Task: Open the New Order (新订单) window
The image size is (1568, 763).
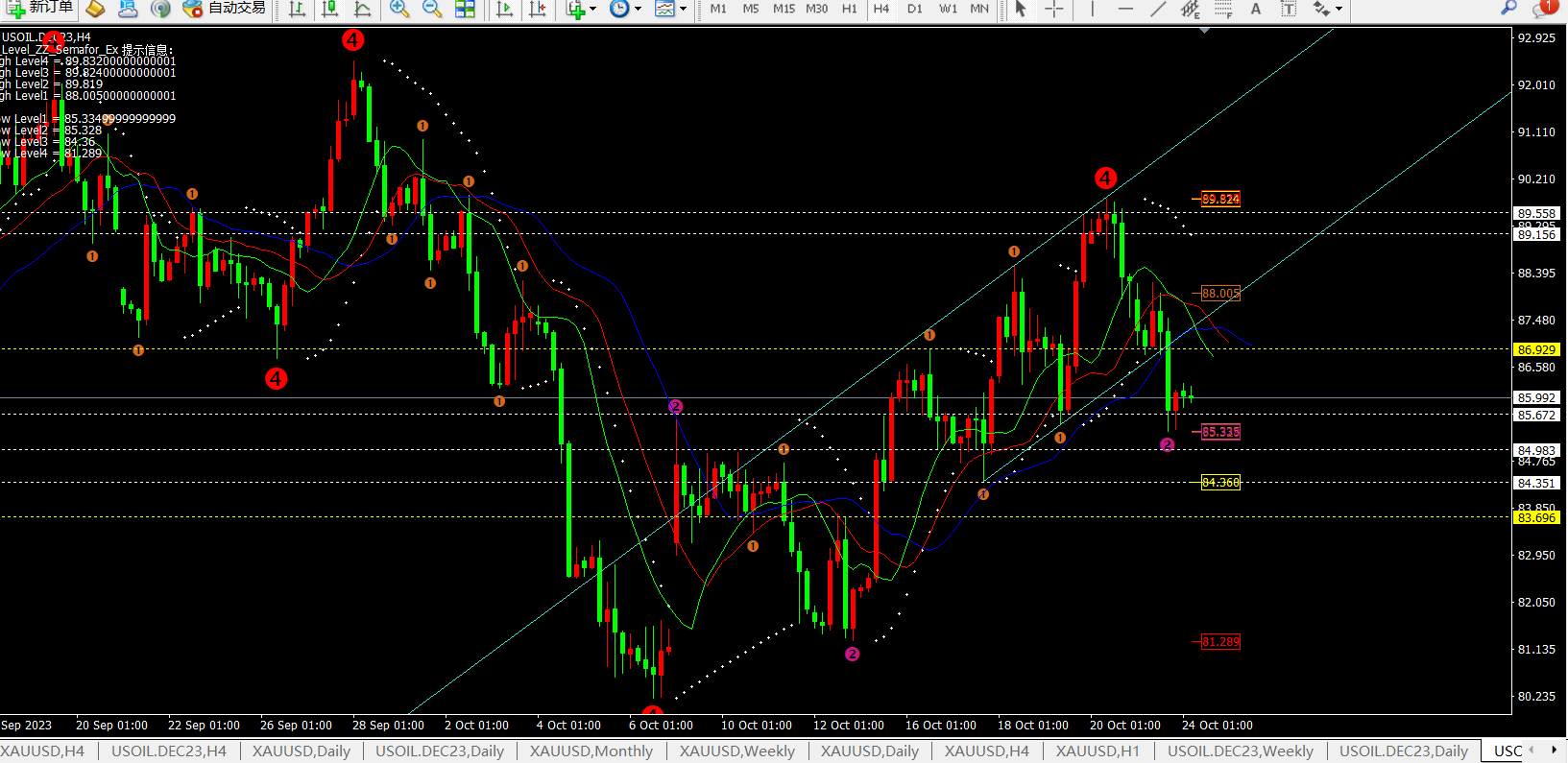Action: 38,9
